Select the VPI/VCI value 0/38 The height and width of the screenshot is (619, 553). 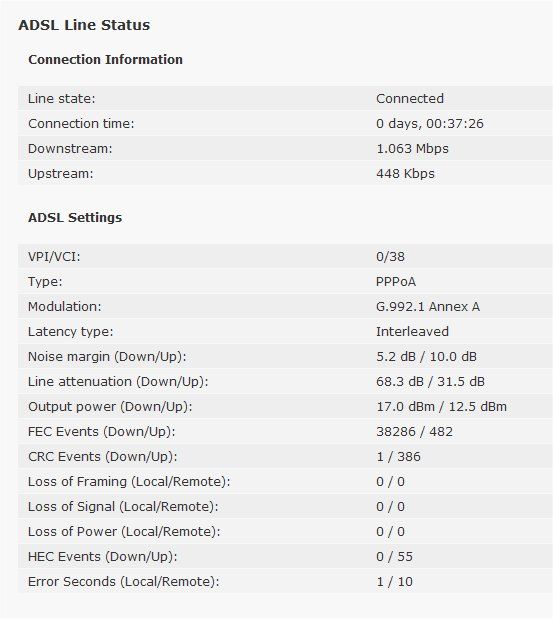coord(390,257)
